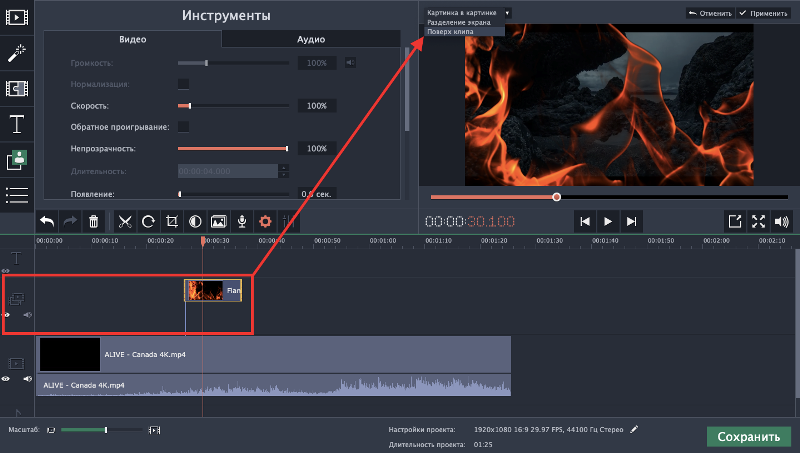Select the Split scissors tool
This screenshot has height=453, width=800.
tap(125, 221)
